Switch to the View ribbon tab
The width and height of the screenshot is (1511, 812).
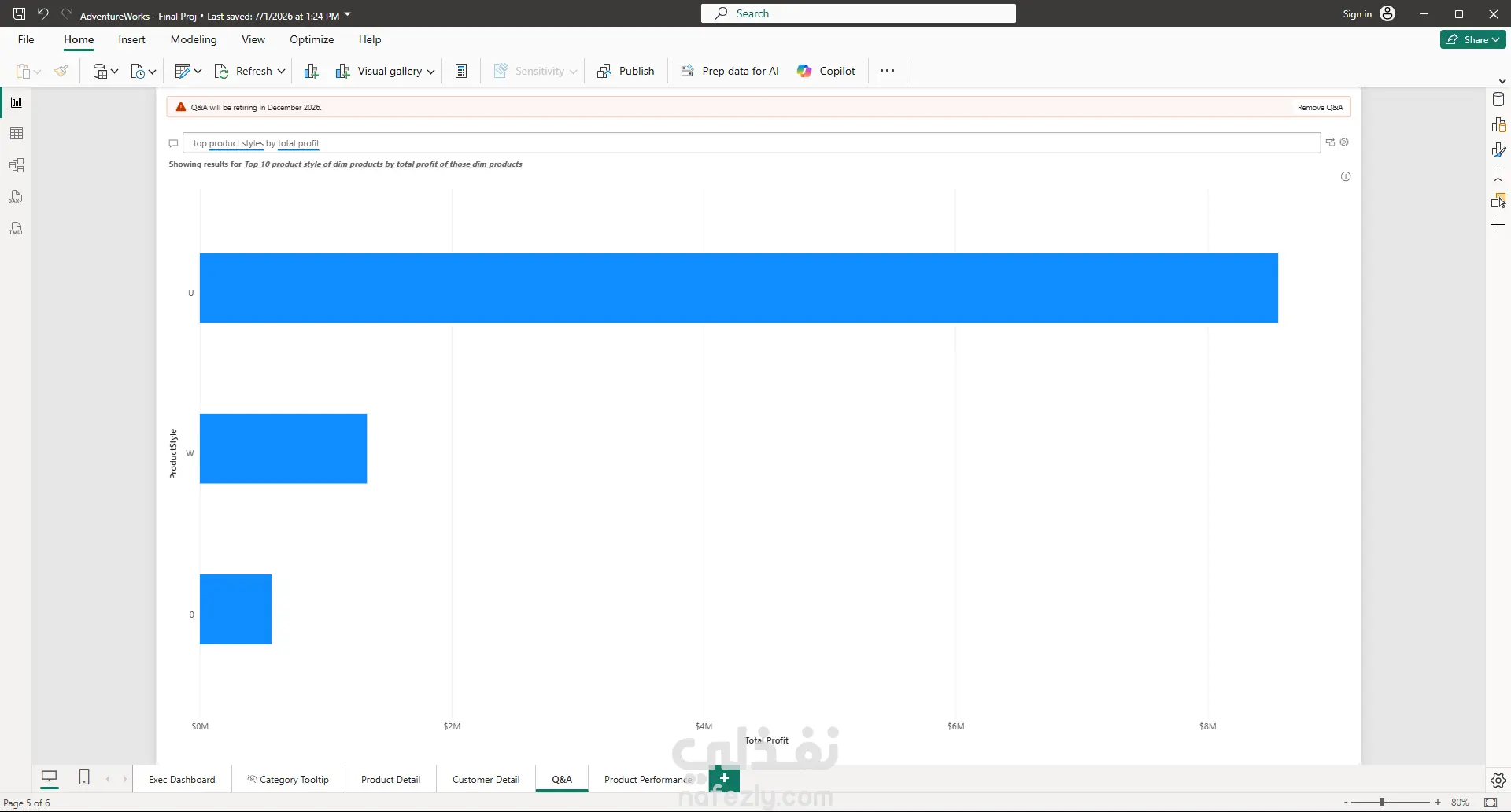(x=253, y=39)
